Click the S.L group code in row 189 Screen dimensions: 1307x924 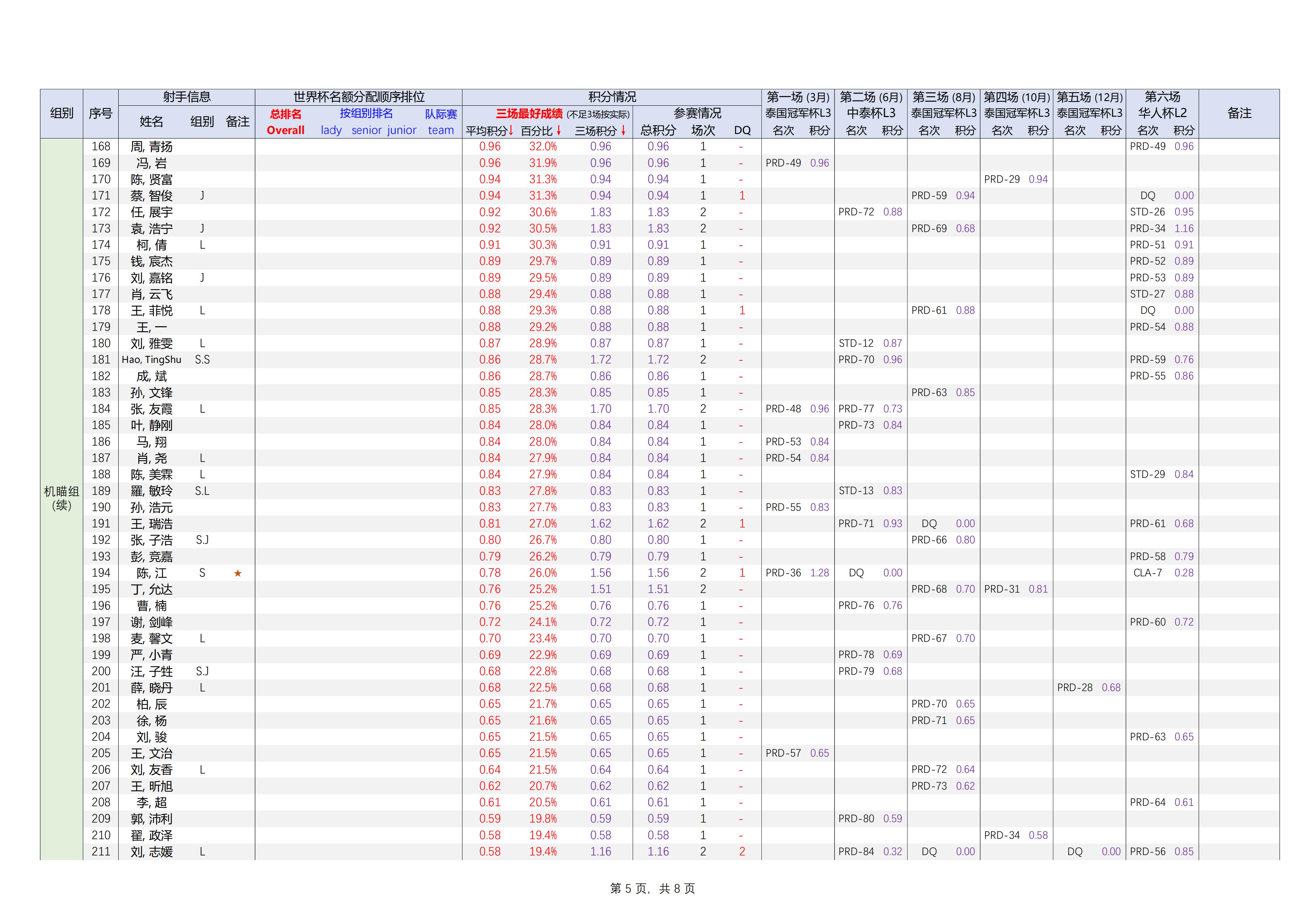tap(202, 491)
